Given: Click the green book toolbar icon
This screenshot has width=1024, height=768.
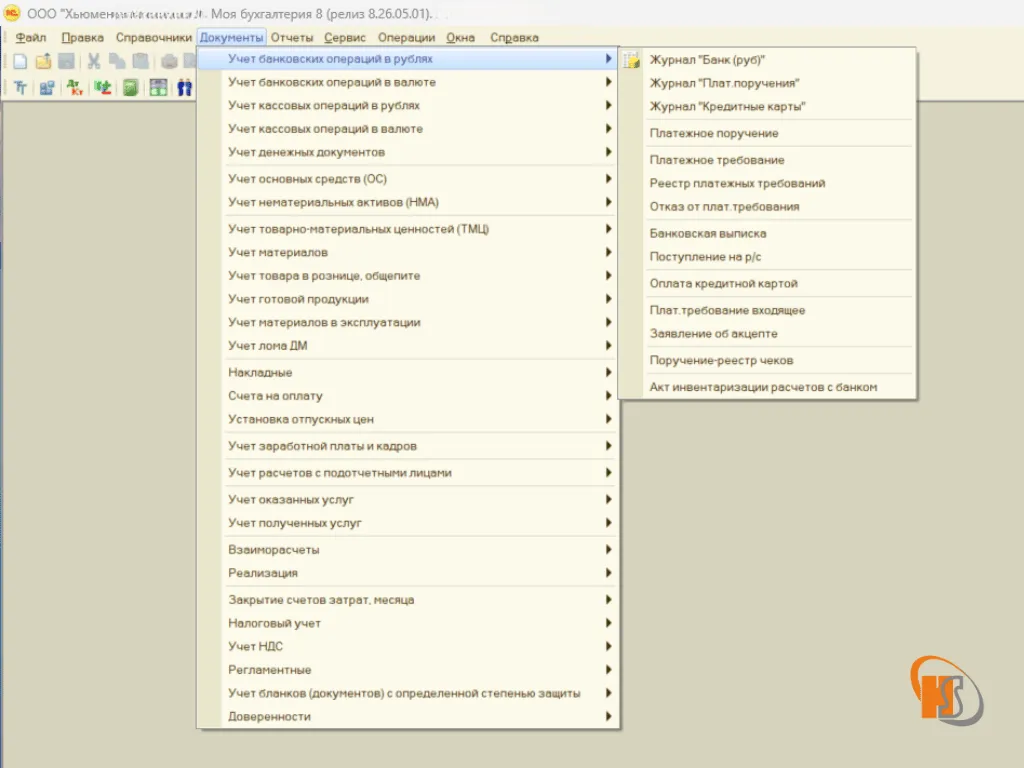Looking at the screenshot, I should coord(131,88).
